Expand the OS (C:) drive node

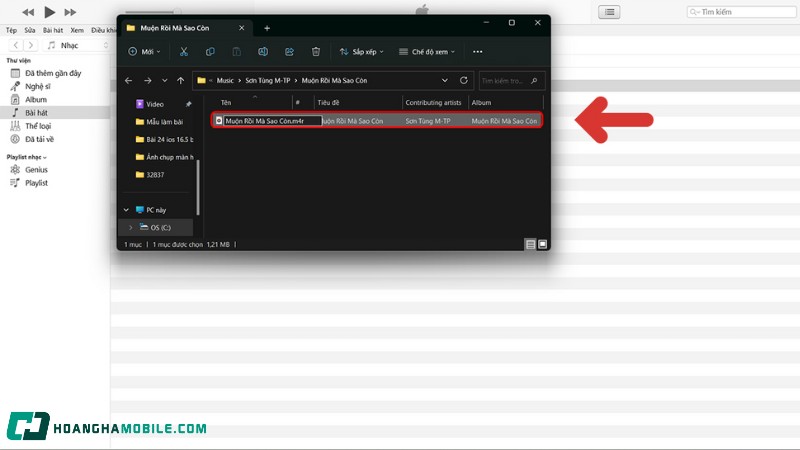[x=131, y=228]
